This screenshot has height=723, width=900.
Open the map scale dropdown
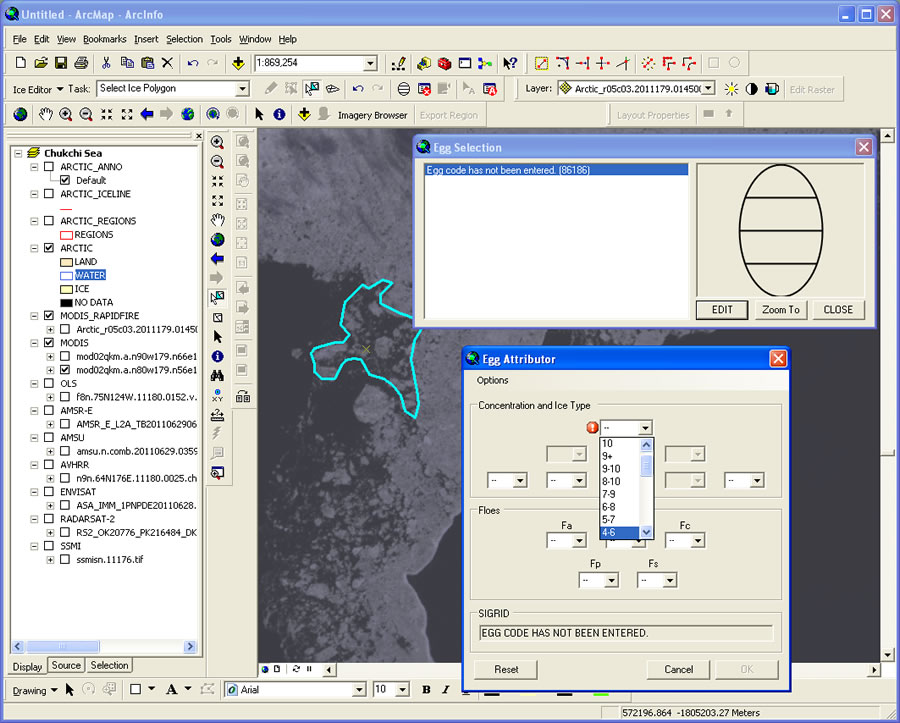[x=370, y=63]
